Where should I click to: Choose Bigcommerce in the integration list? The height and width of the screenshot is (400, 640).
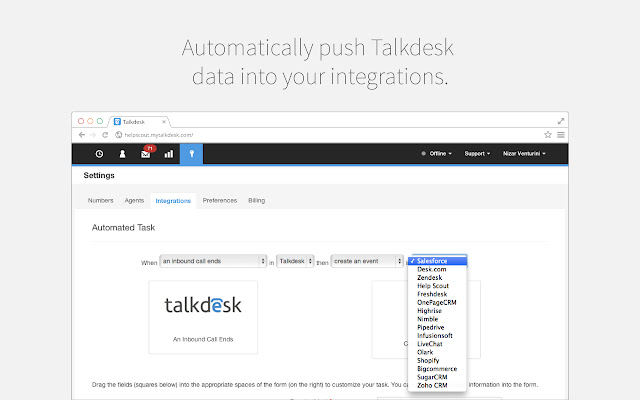(437, 369)
